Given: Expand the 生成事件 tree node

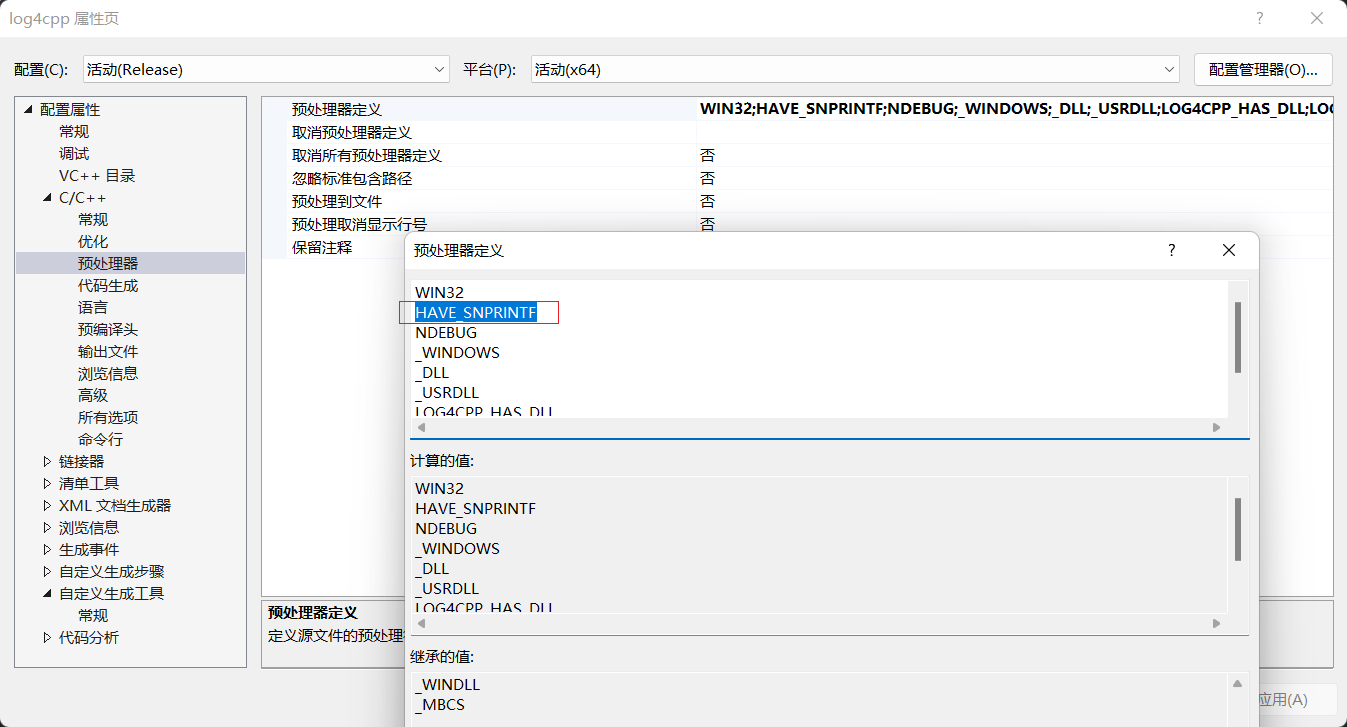Looking at the screenshot, I should click(x=45, y=549).
